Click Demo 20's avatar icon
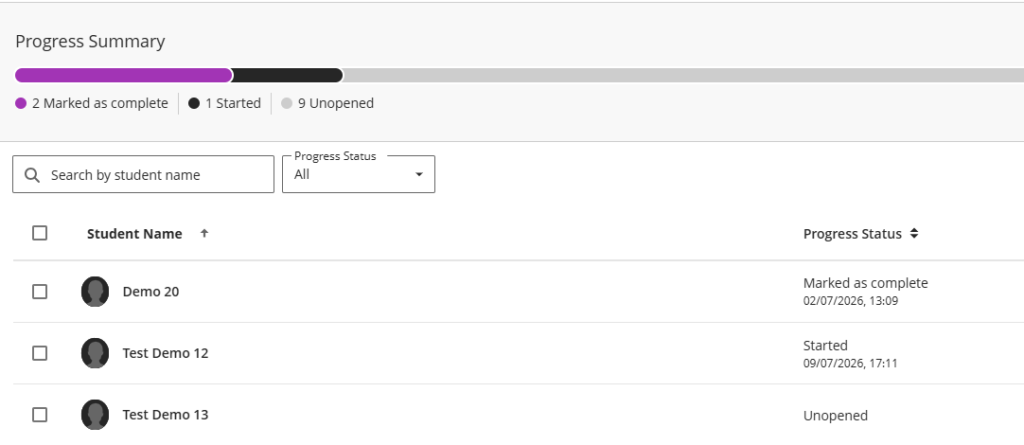 (95, 291)
